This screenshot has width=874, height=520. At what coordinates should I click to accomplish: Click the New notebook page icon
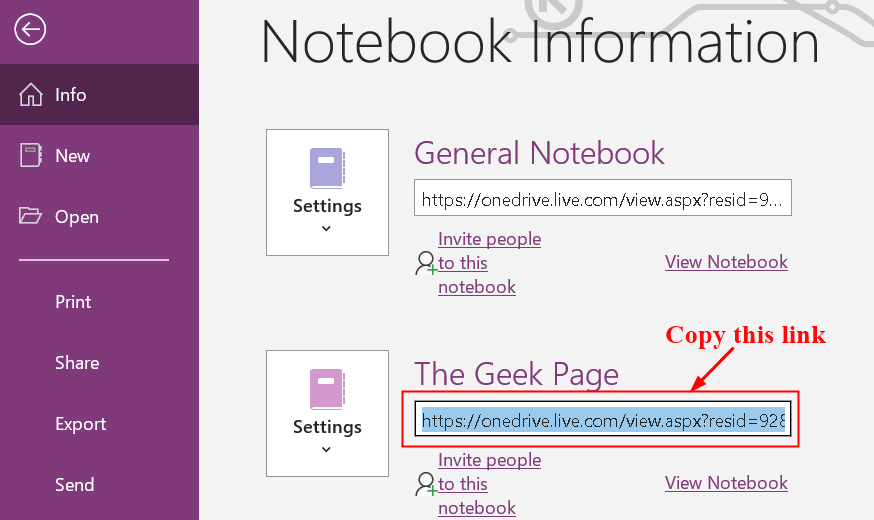(31, 155)
